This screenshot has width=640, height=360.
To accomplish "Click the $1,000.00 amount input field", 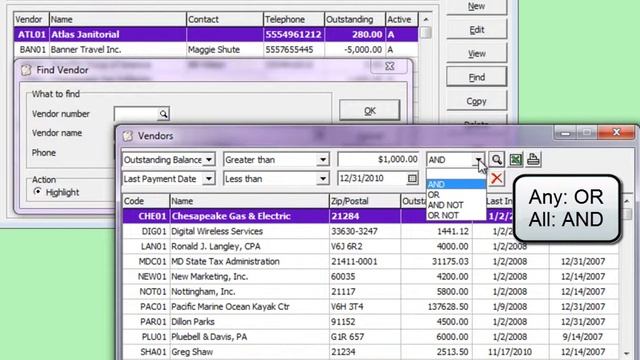I will point(378,160).
